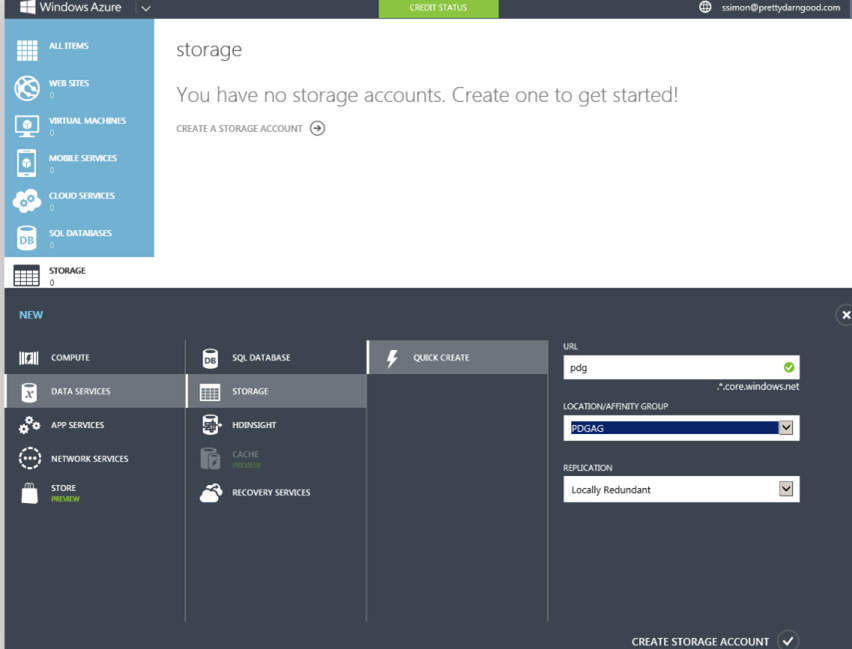Choose COMPUTE label in the NEW panel
852x649 pixels.
tap(70, 358)
